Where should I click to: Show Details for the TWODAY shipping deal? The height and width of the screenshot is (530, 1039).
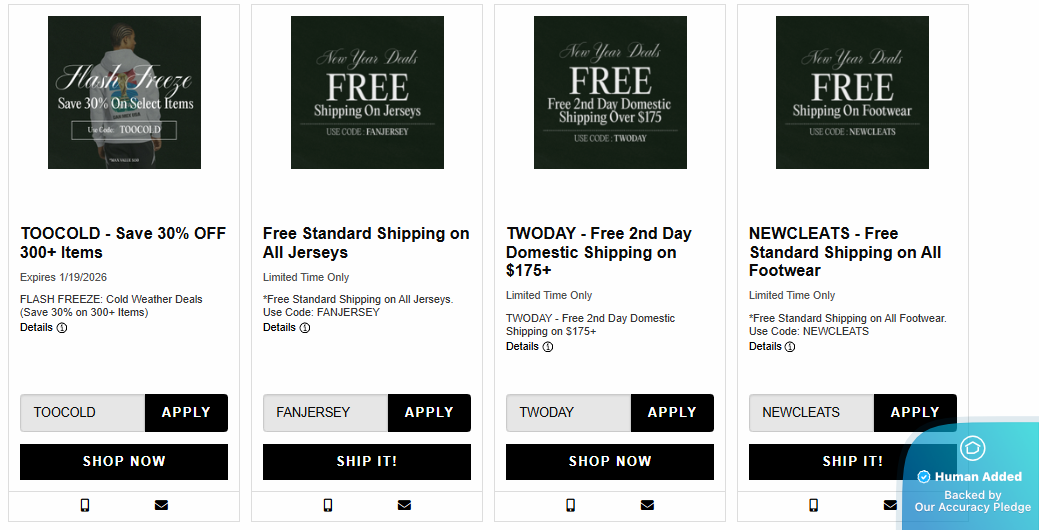pos(529,346)
